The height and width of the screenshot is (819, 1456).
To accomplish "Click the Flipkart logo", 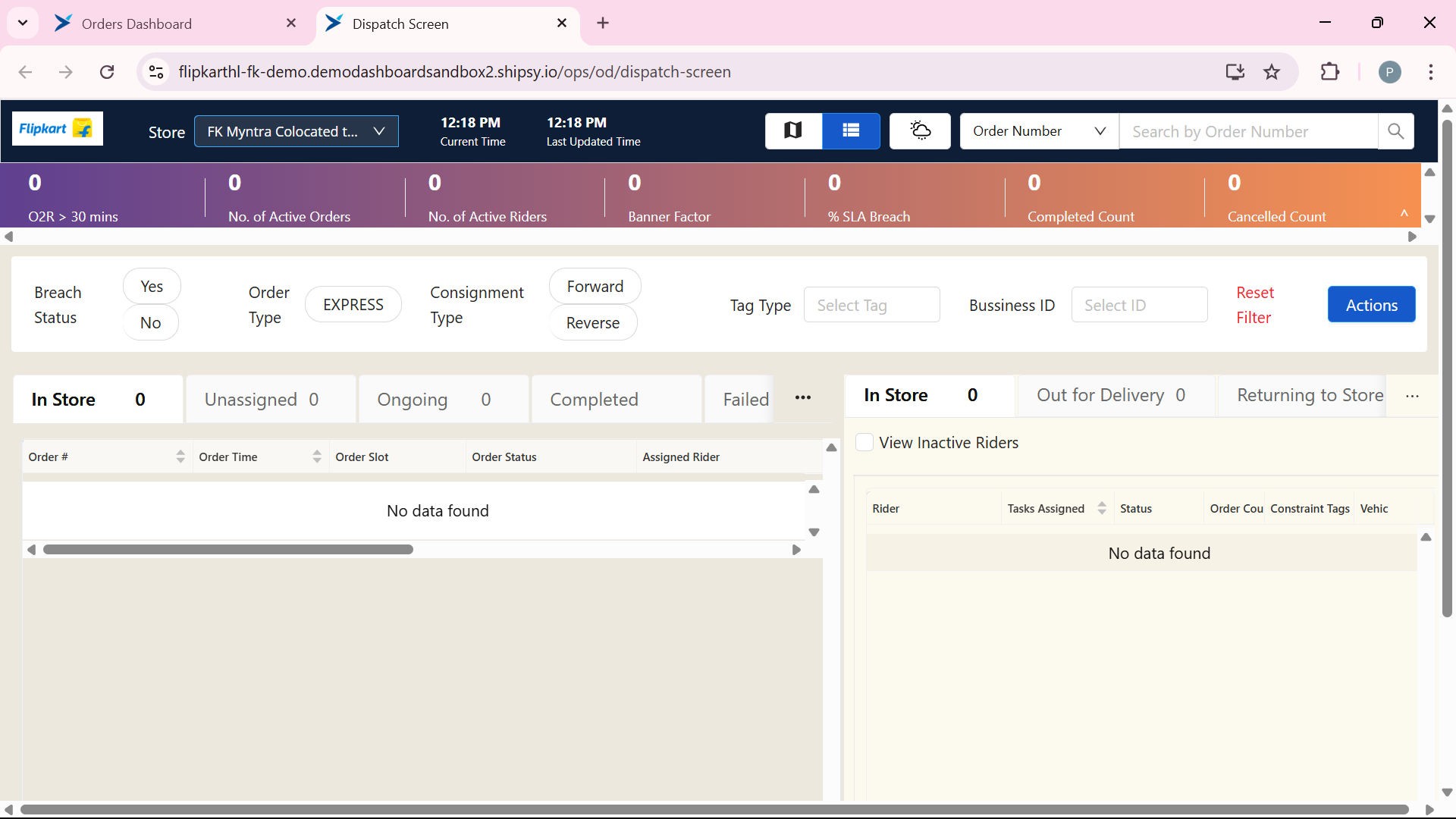I will (58, 129).
